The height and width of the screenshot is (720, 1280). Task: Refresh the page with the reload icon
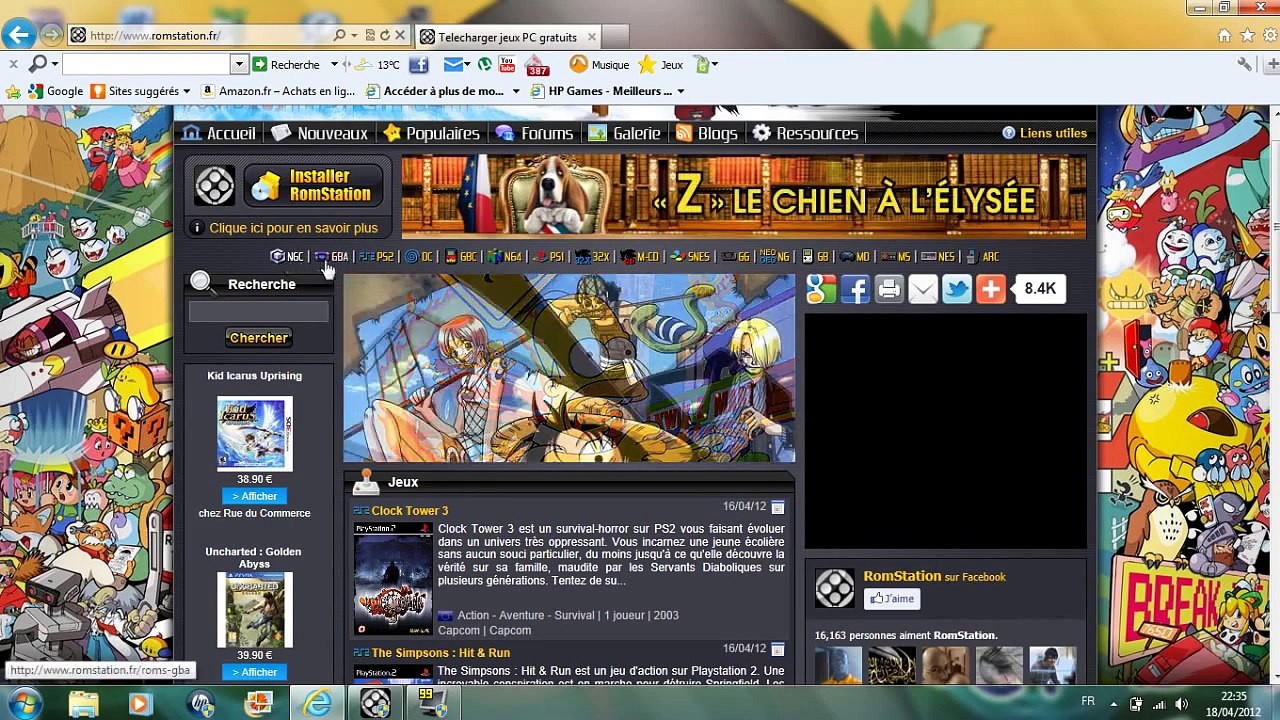point(384,35)
